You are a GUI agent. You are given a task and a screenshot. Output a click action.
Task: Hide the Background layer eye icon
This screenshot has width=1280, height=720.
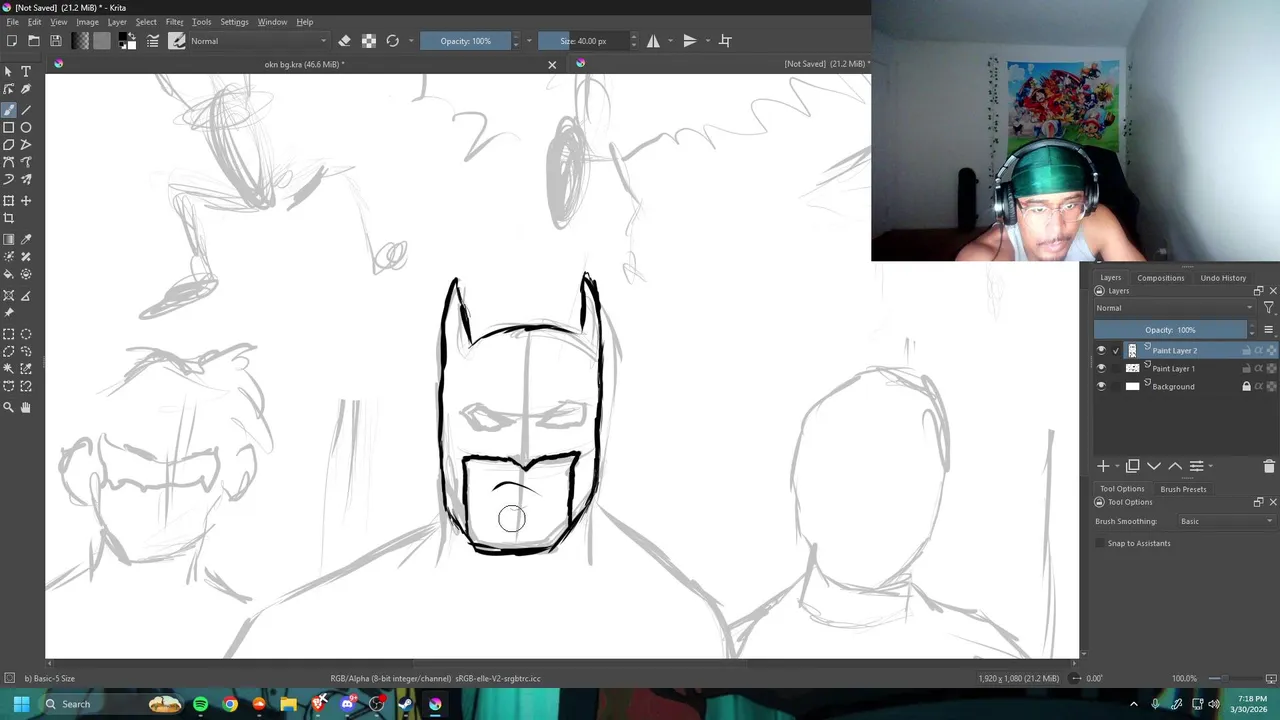(x=1101, y=387)
